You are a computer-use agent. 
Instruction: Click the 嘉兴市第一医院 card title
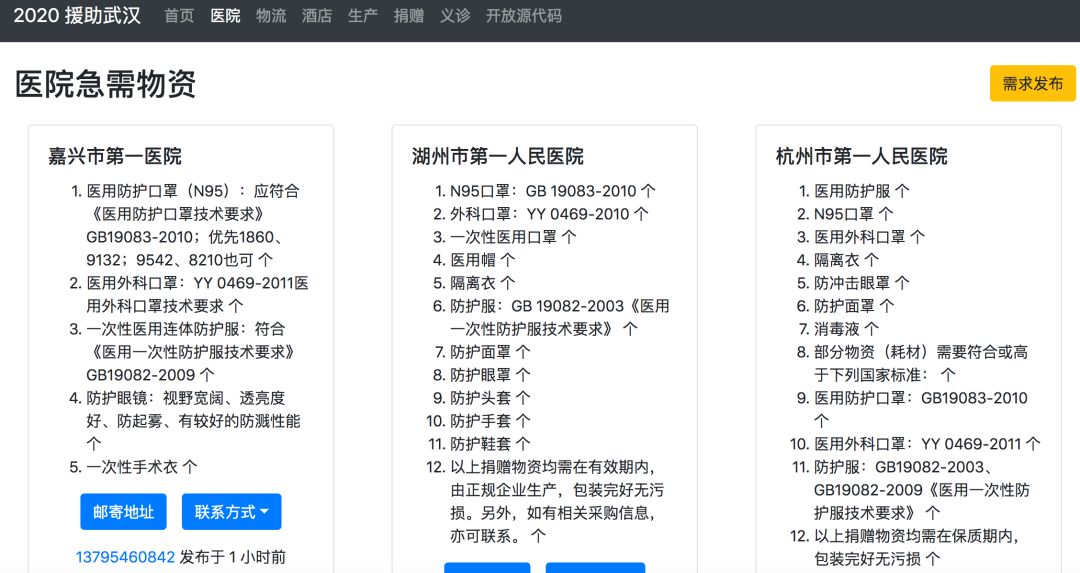click(x=115, y=156)
